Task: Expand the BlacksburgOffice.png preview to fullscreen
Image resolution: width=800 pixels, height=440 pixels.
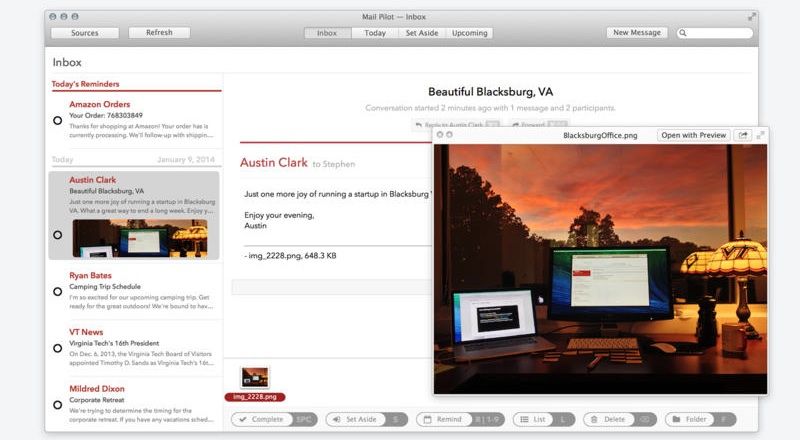Action: pos(760,135)
